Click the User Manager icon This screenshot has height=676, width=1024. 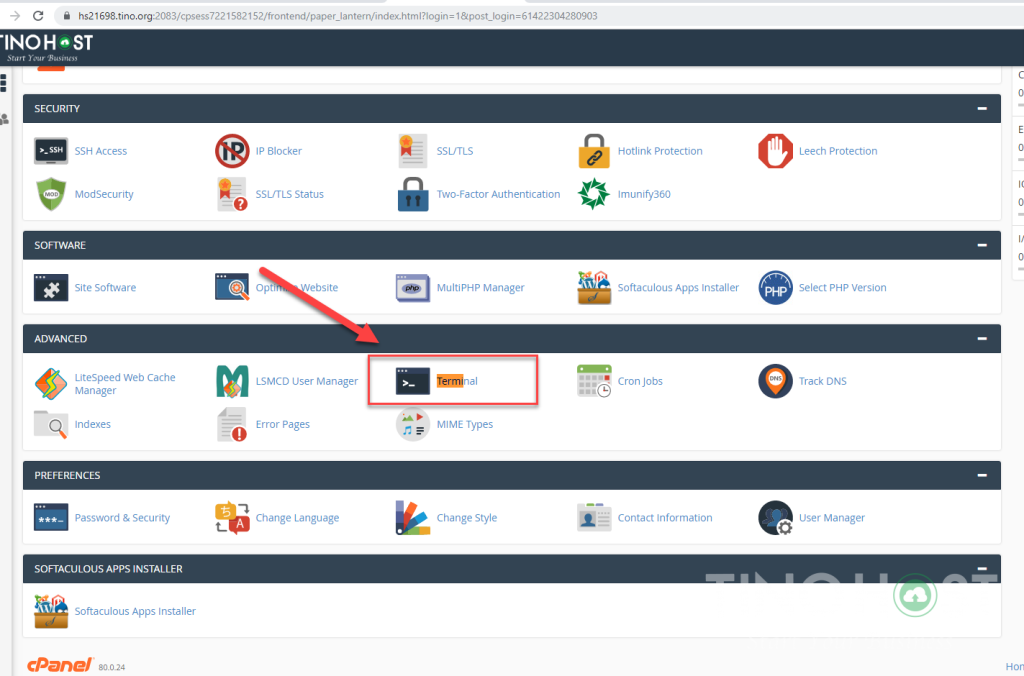pyautogui.click(x=775, y=518)
